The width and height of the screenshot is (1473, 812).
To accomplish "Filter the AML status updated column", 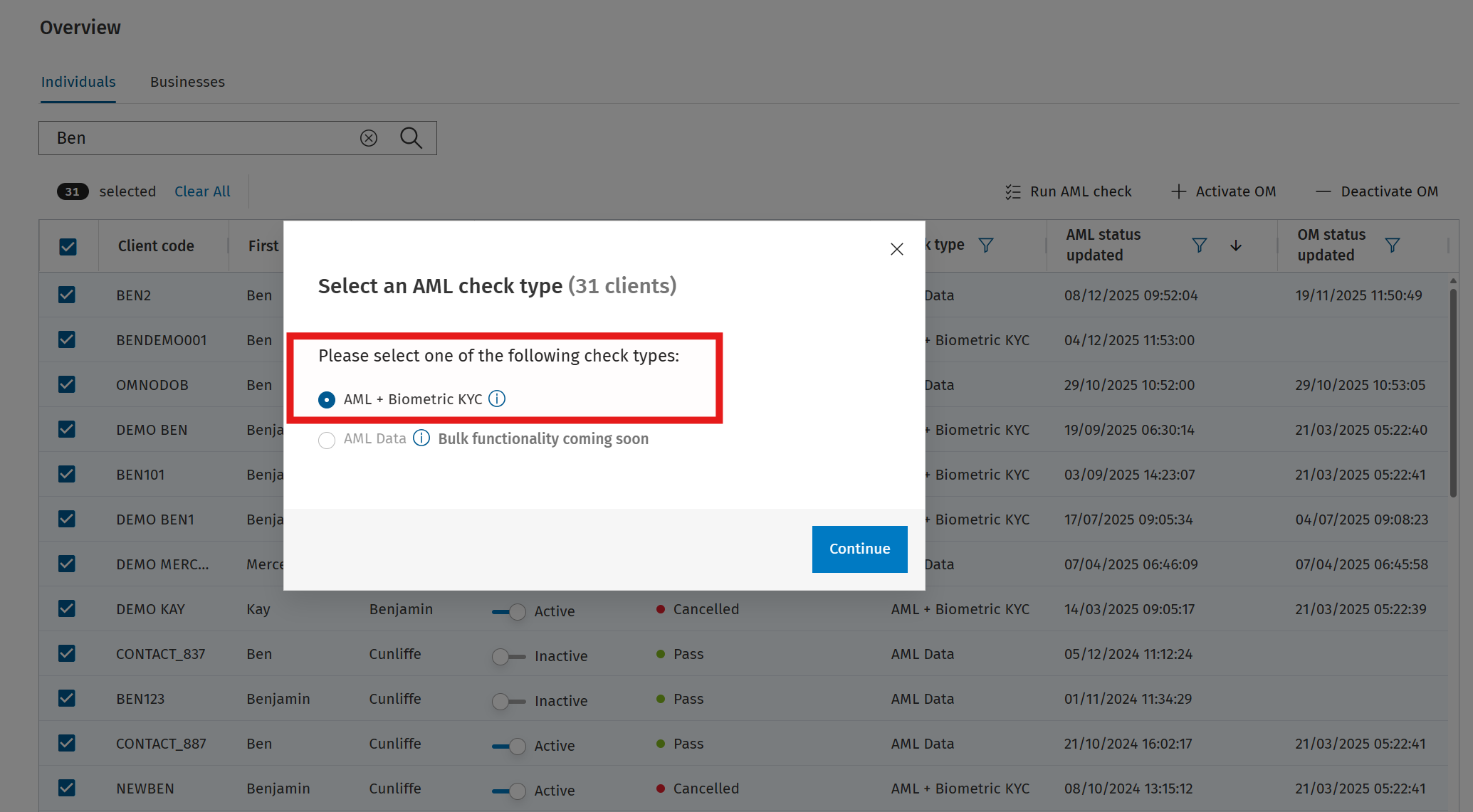I will 1199,246.
